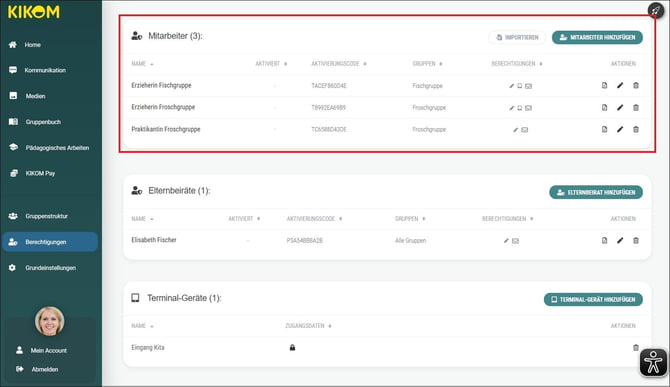Sort Terminal-Geräte table by Zugangsdaten
Image resolution: width=670 pixels, height=387 pixels.
coord(309,326)
